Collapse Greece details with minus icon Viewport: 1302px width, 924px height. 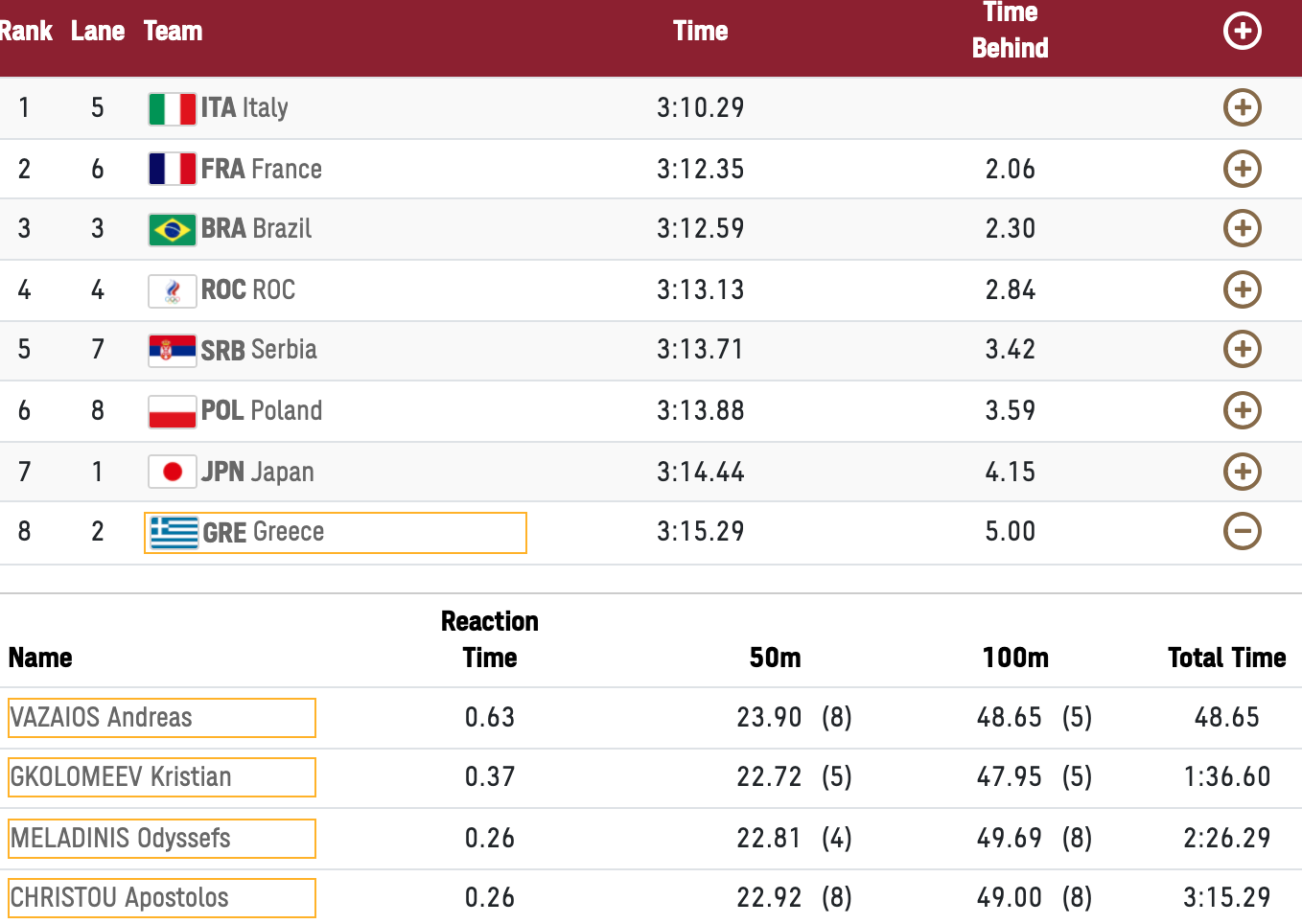pyautogui.click(x=1243, y=531)
